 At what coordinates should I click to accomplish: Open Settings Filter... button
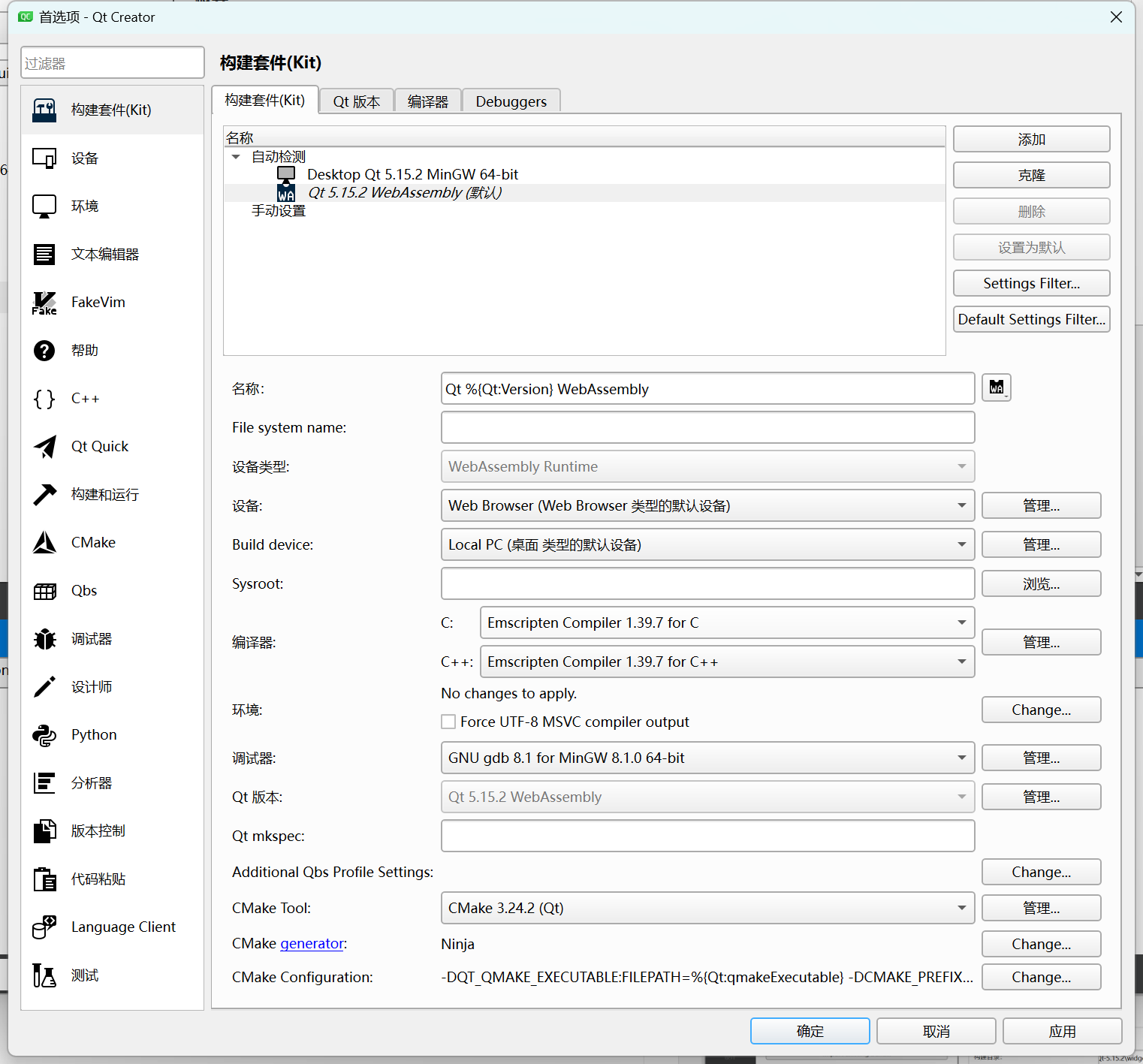pos(1032,283)
